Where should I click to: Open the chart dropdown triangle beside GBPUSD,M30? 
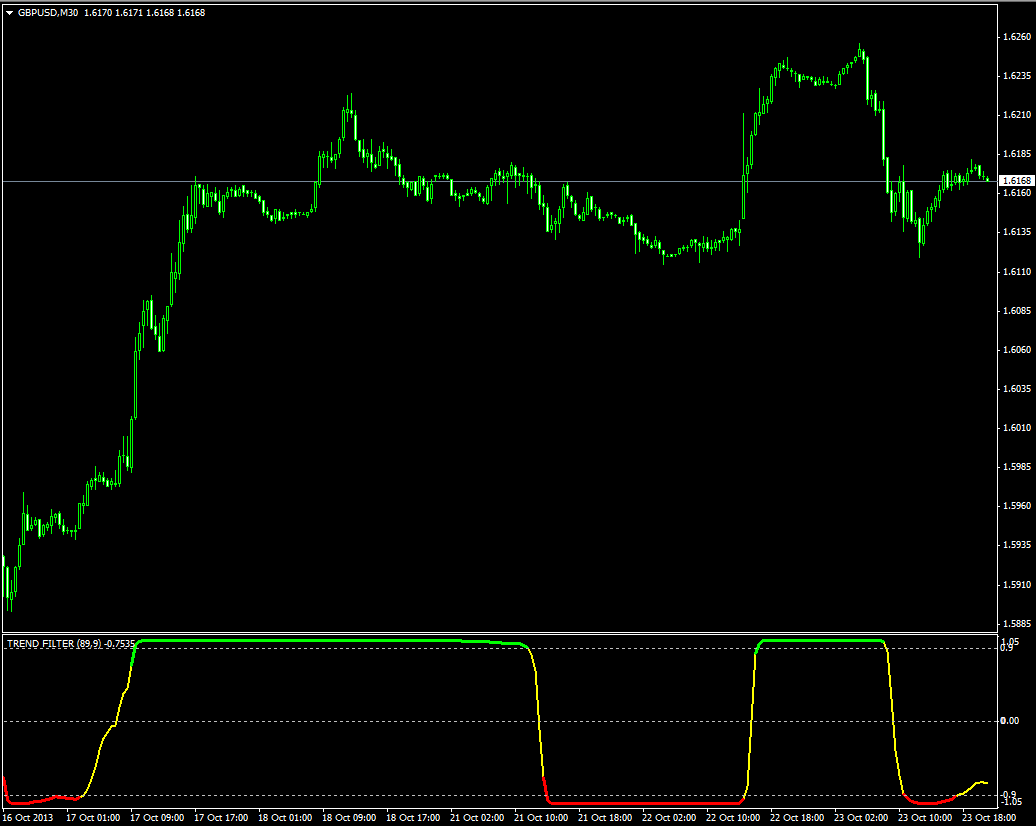pos(9,13)
